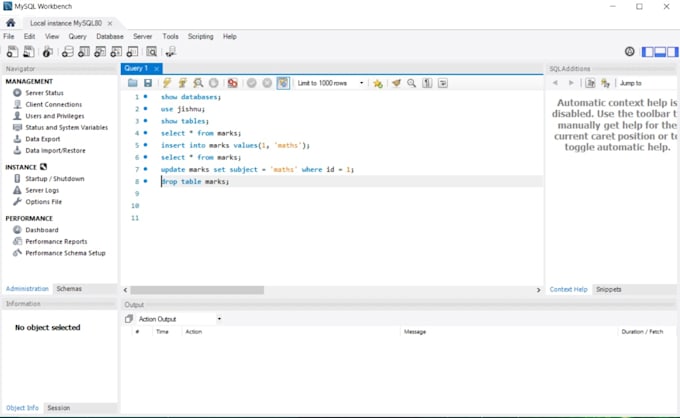Open the Limit to 1000 rows dropdown
The height and width of the screenshot is (418, 680).
coord(330,83)
